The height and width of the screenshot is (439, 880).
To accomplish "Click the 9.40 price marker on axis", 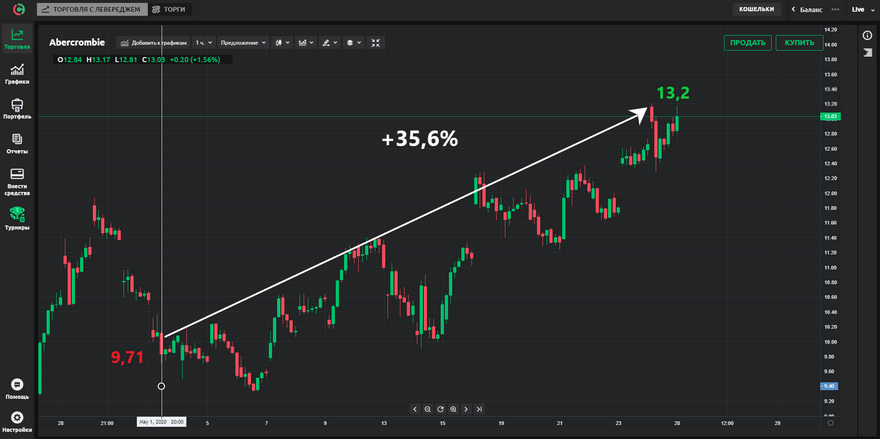I will pos(829,386).
